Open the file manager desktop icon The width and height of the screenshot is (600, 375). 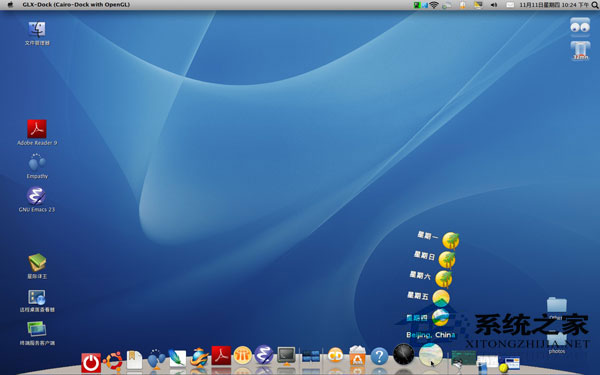pos(37,33)
